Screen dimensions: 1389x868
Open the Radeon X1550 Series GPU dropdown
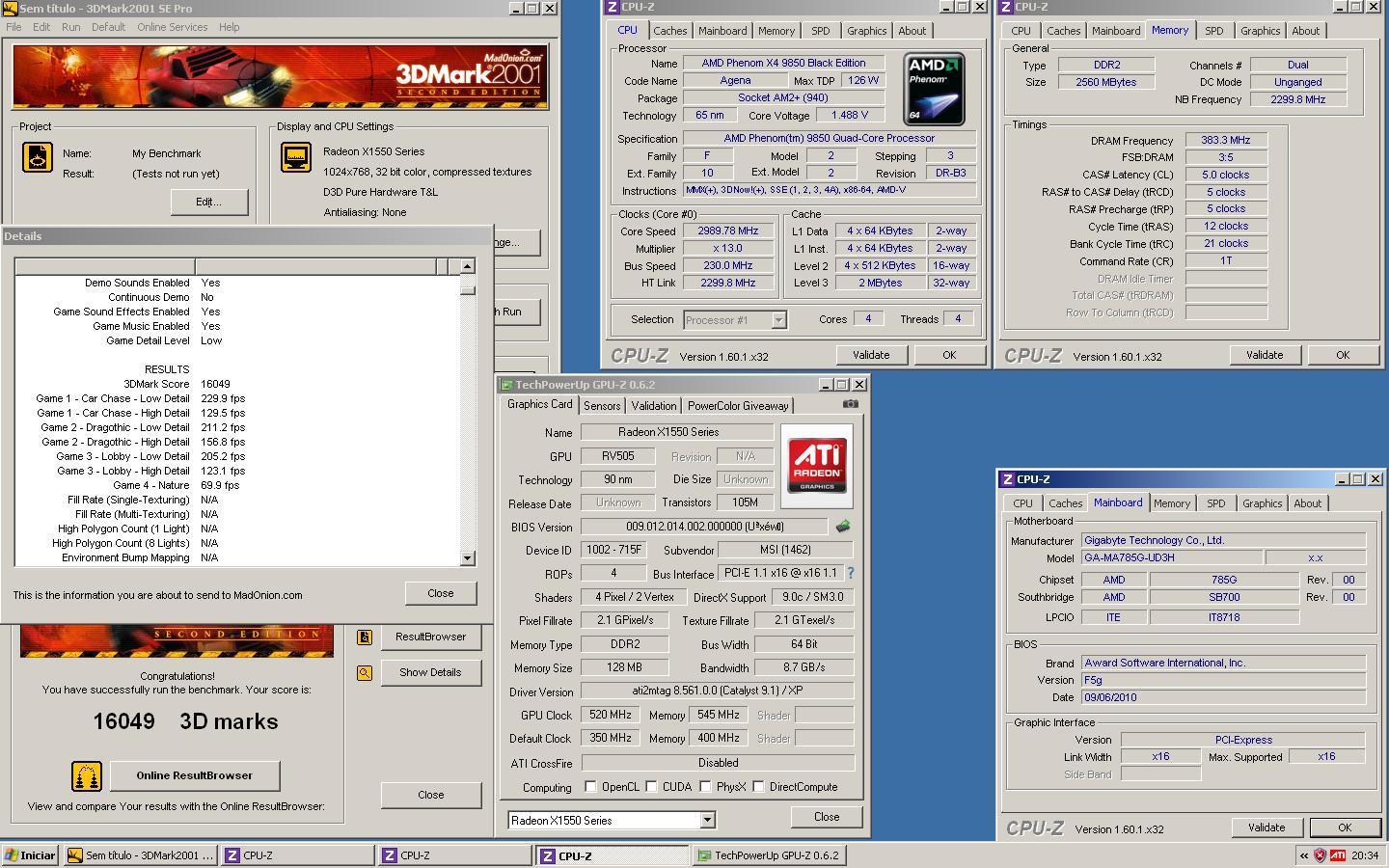pos(707,820)
